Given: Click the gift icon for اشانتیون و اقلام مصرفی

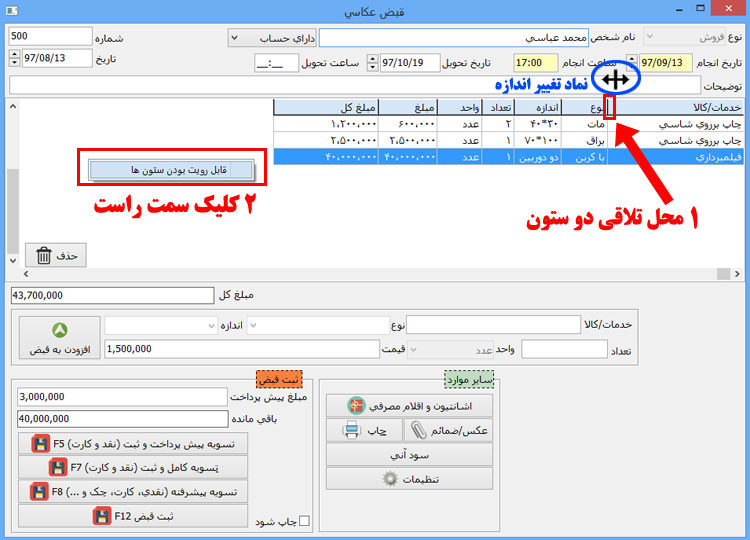Looking at the screenshot, I should tap(355, 406).
